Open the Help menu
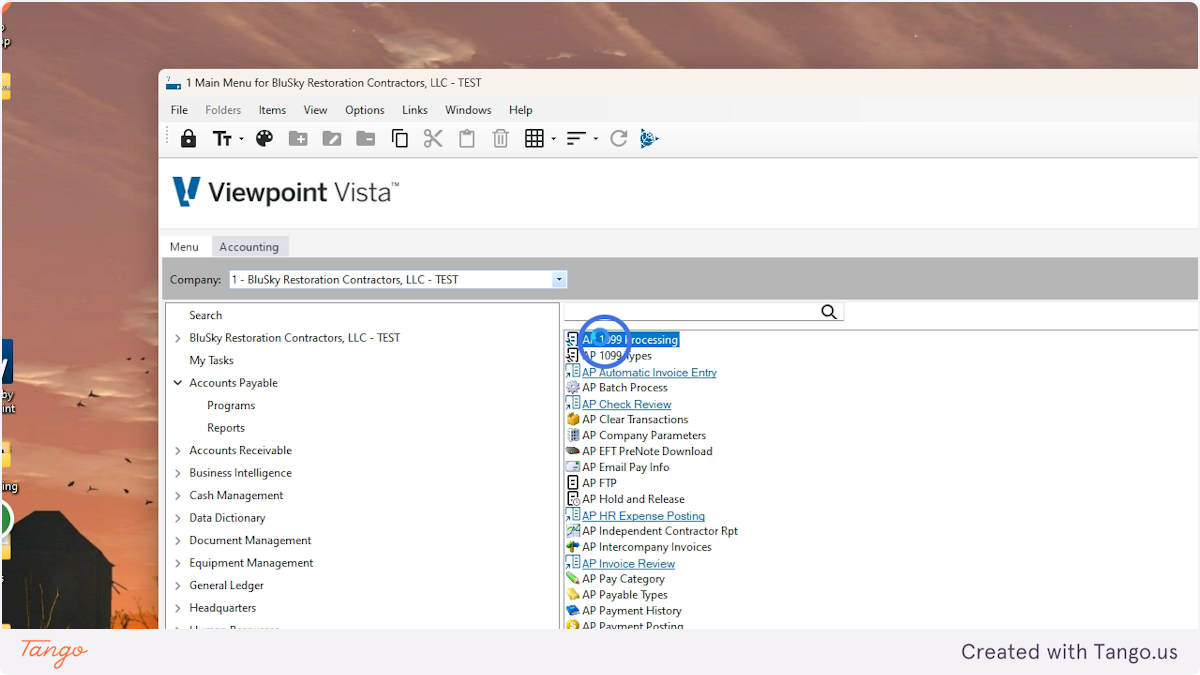This screenshot has height=675, width=1200. pyautogui.click(x=520, y=110)
